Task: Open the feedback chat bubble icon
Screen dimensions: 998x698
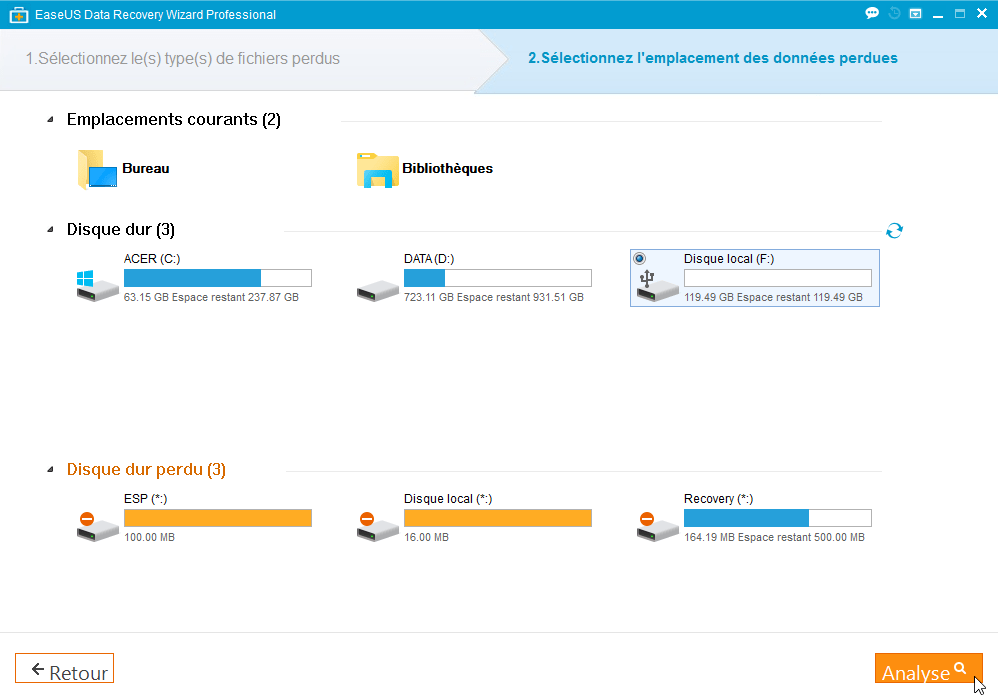Action: click(872, 13)
